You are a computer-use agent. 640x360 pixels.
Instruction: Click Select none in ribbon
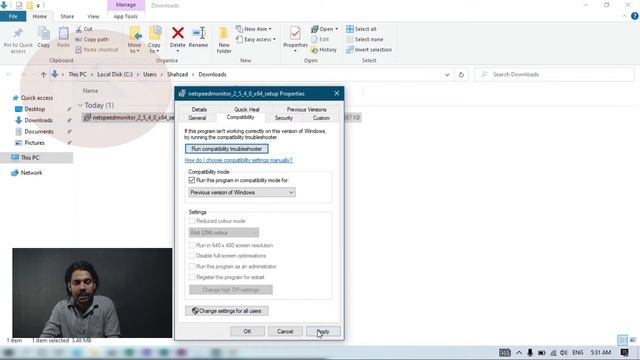click(x=364, y=39)
